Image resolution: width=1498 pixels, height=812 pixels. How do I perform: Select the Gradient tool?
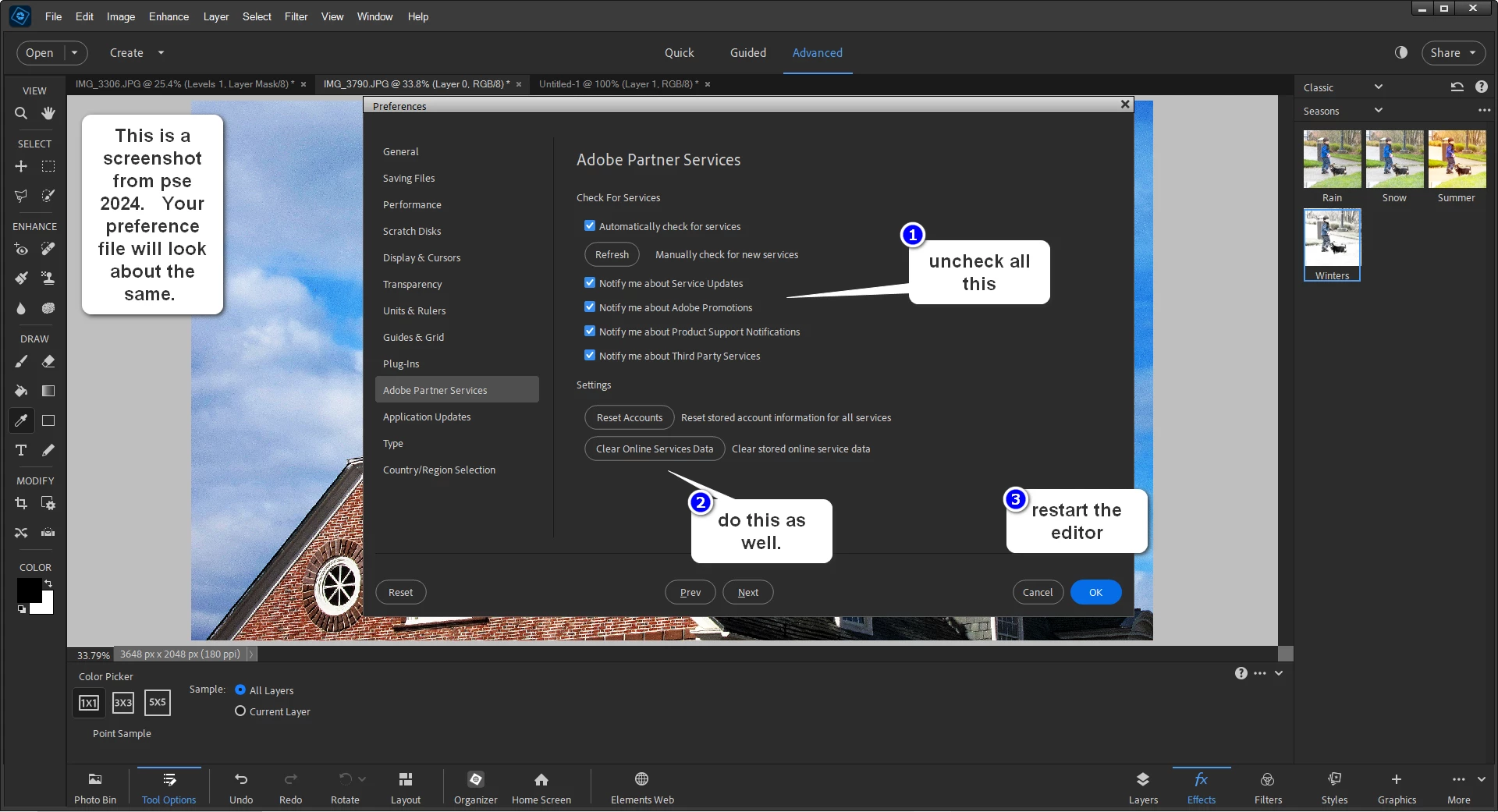(x=48, y=391)
